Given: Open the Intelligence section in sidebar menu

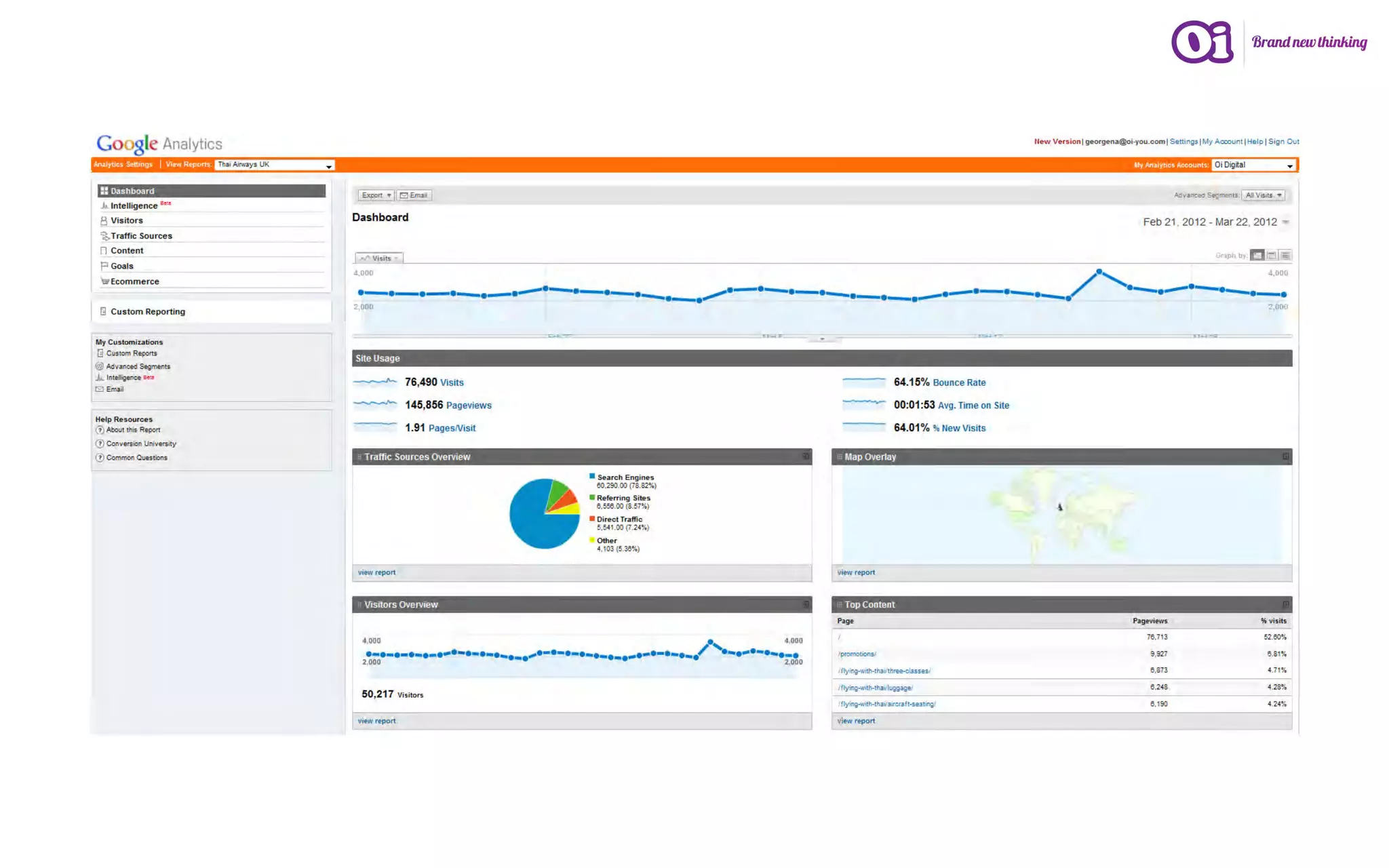Looking at the screenshot, I should click(x=134, y=205).
